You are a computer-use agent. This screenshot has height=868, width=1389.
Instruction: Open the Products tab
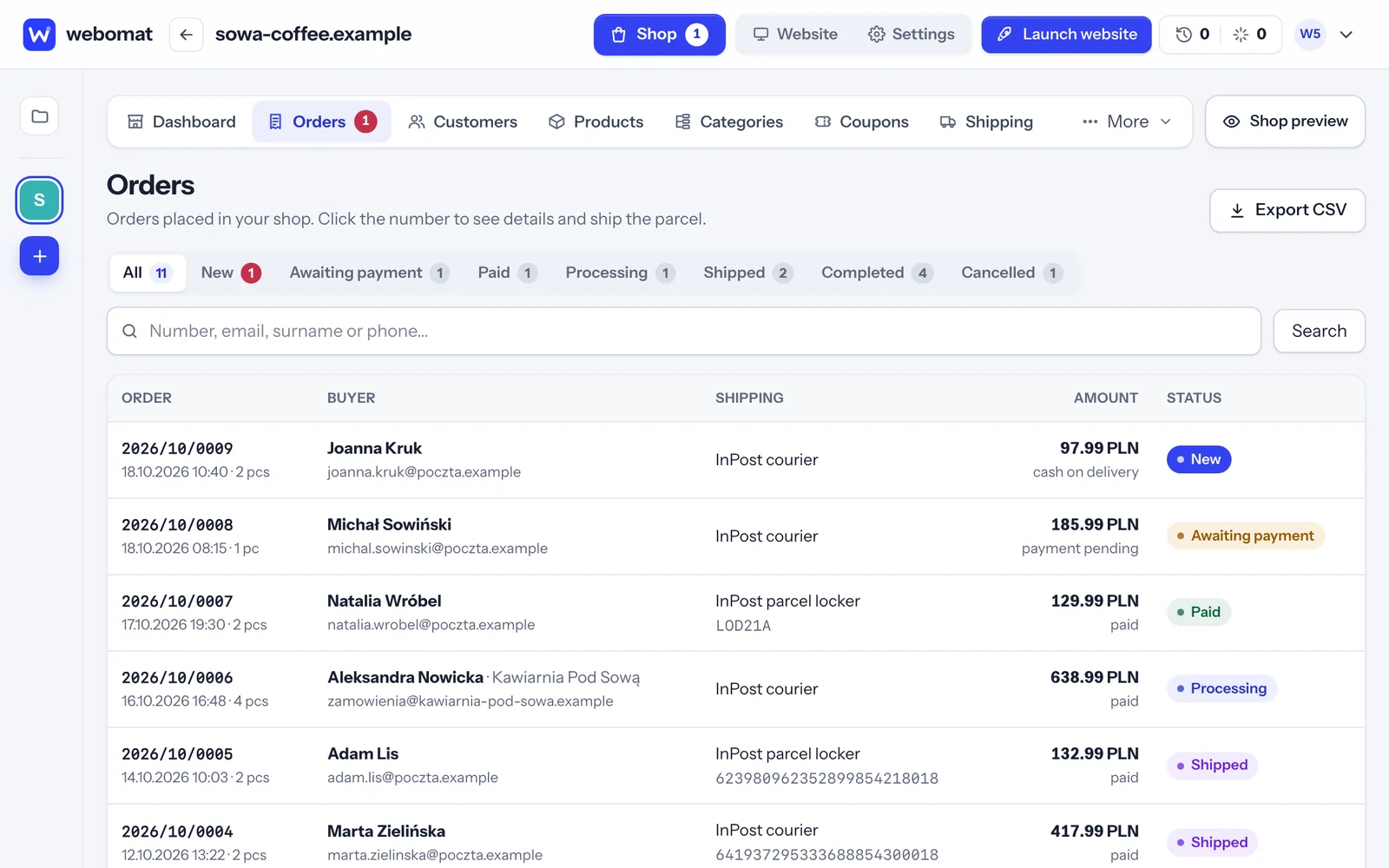(596, 122)
